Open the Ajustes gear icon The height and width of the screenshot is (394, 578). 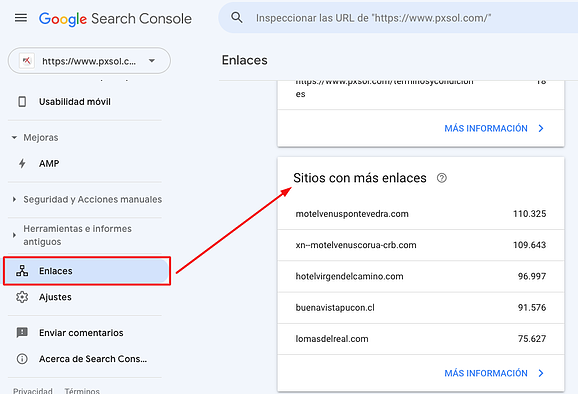click(22, 297)
